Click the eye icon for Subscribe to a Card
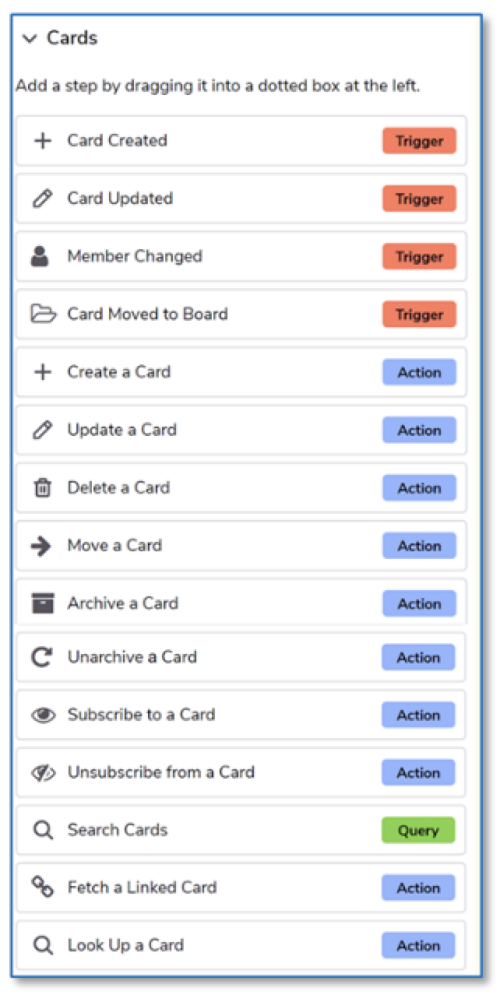This screenshot has height=995, width=500. [x=43, y=715]
